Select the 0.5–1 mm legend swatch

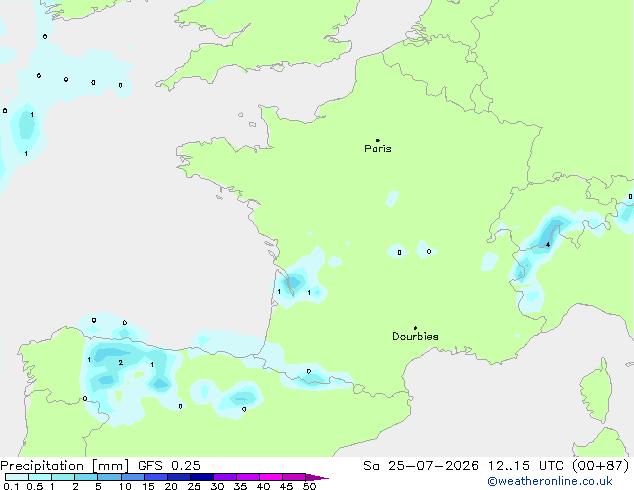pos(40,477)
